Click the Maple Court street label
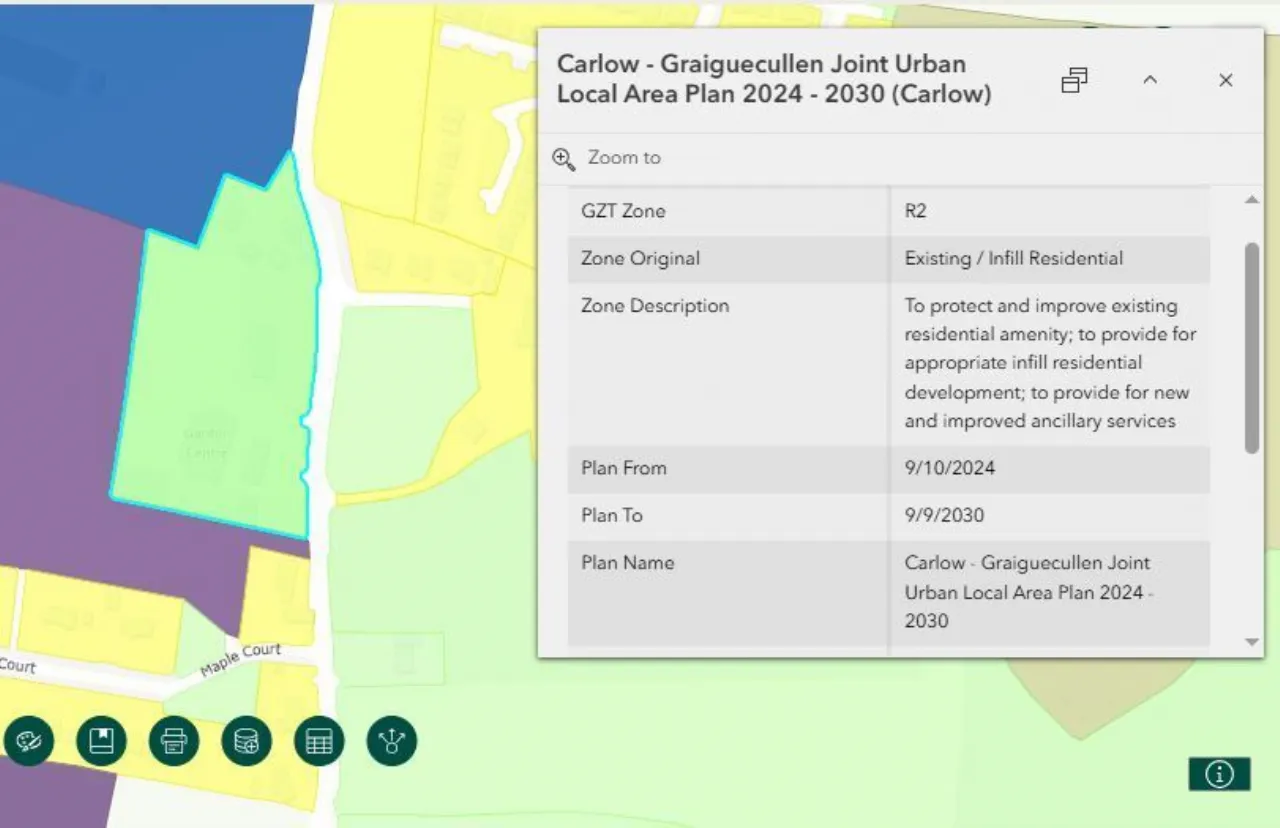 point(240,660)
